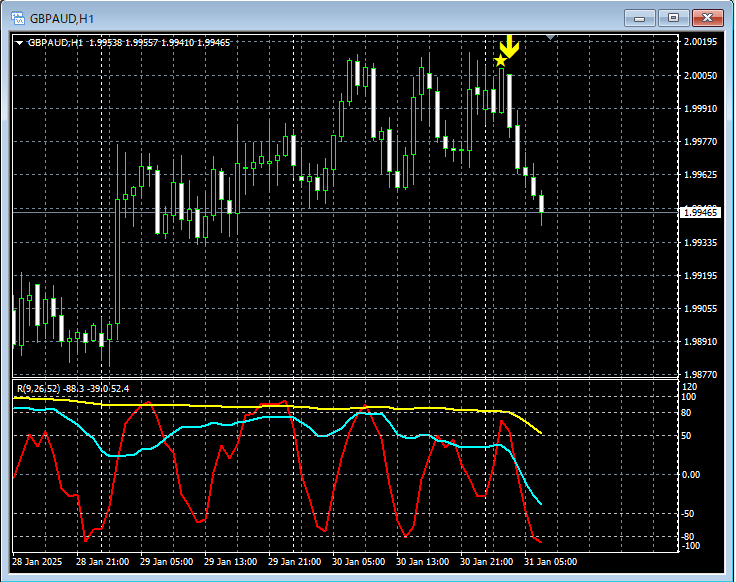Image resolution: width=736 pixels, height=582 pixels.
Task: Click the OHLC values in chart header
Action: click(159, 43)
